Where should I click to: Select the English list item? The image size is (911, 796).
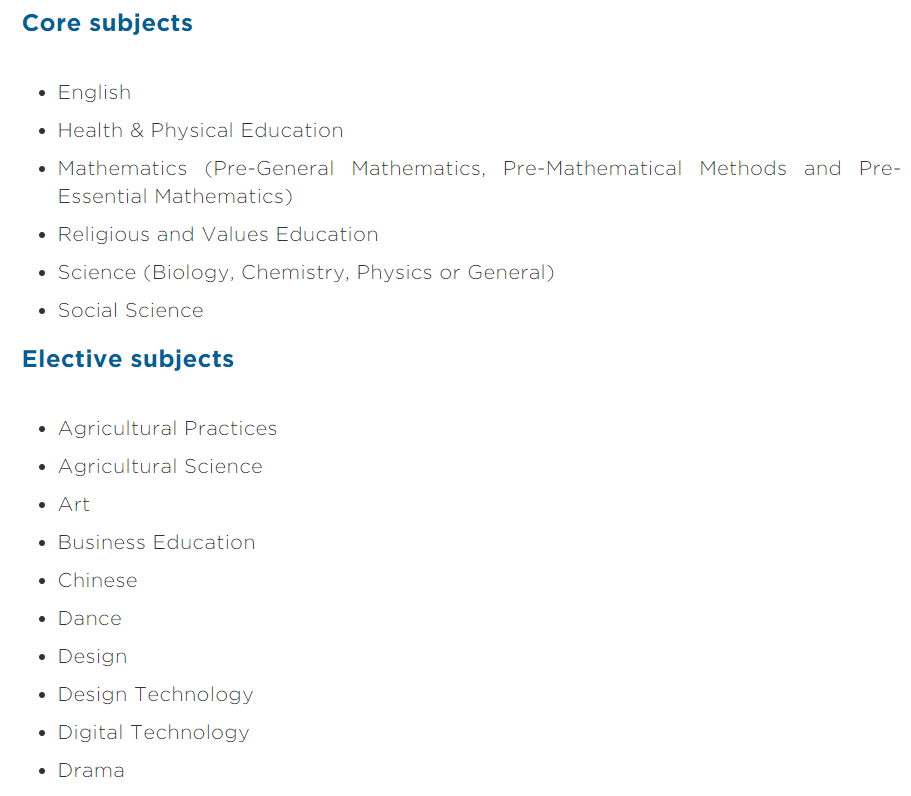(x=94, y=92)
